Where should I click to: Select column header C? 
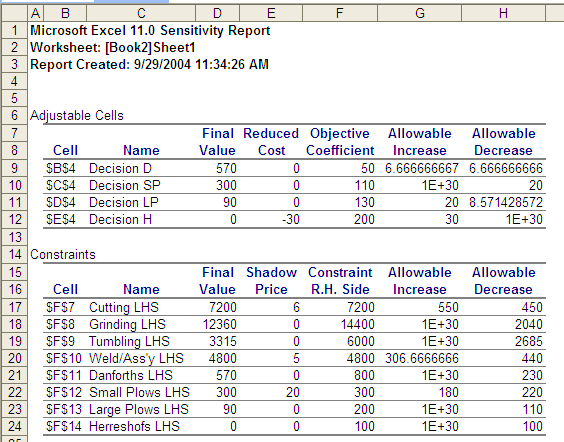coord(141,13)
